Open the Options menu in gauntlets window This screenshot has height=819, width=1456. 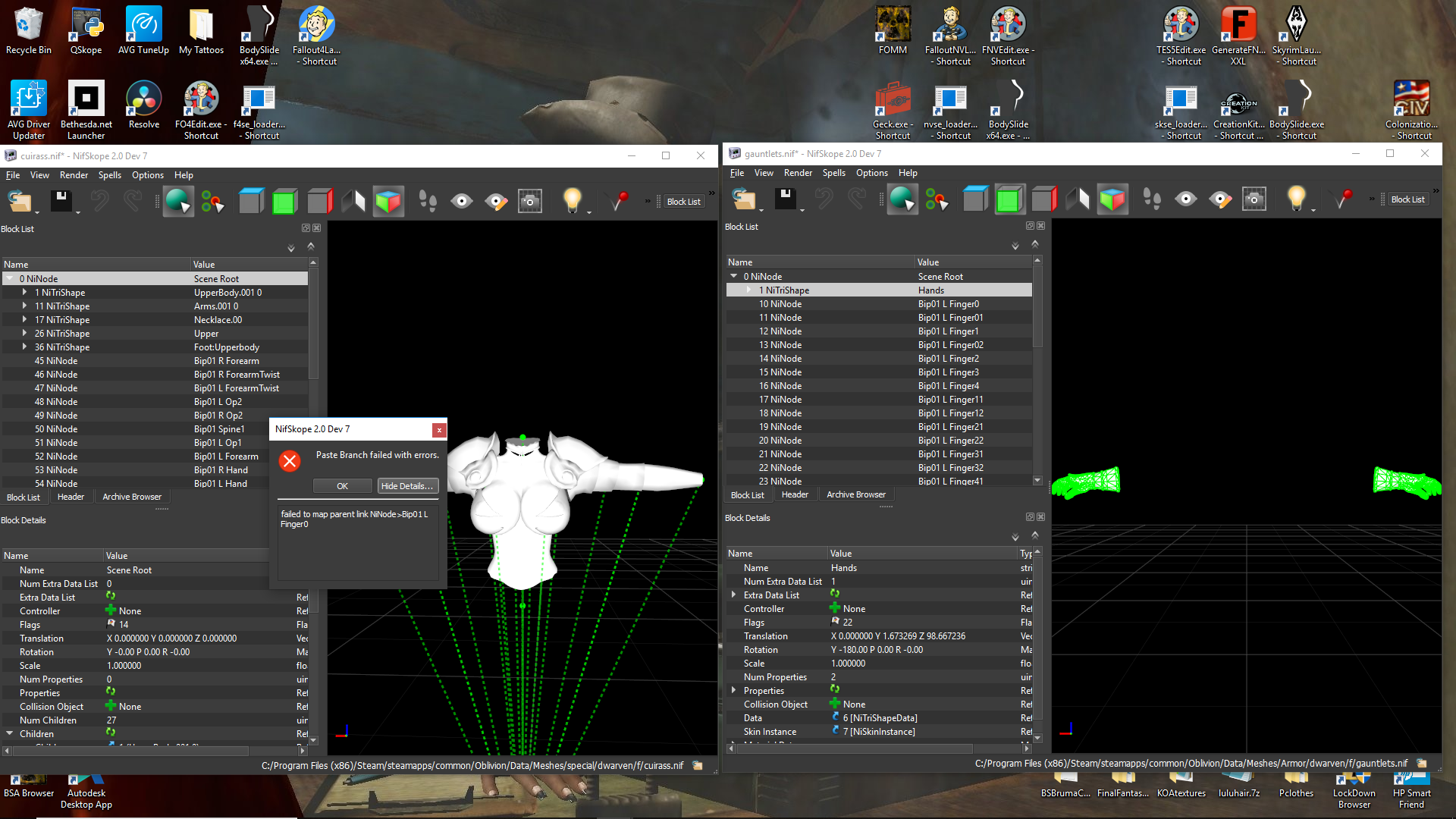[871, 173]
